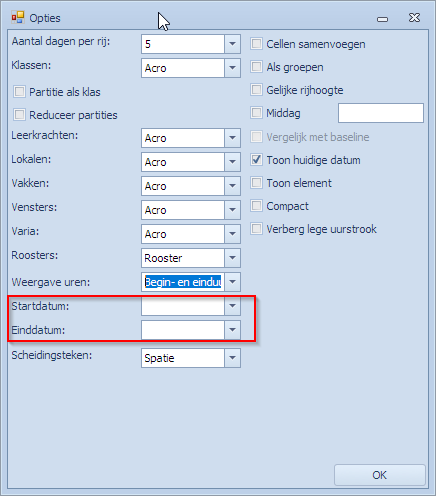
Task: Check Verberg lege uurstrook
Action: [256, 229]
